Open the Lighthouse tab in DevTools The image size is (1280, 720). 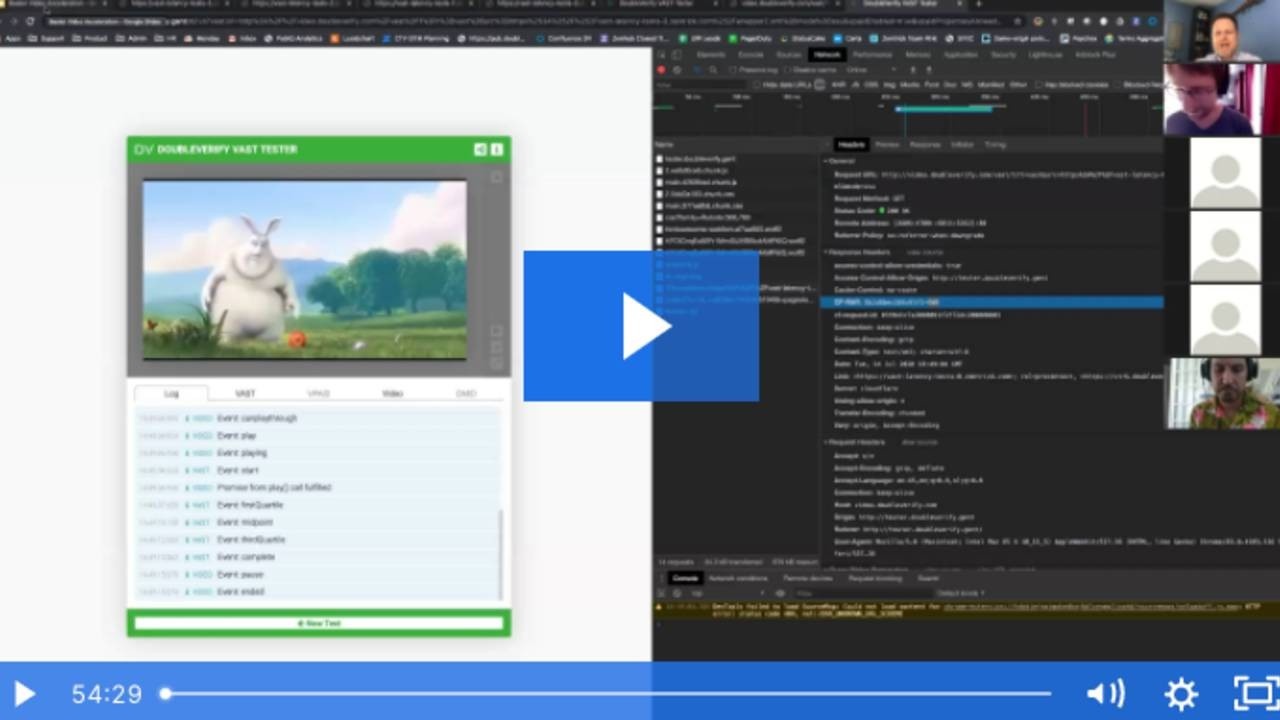pyautogui.click(x=1045, y=55)
